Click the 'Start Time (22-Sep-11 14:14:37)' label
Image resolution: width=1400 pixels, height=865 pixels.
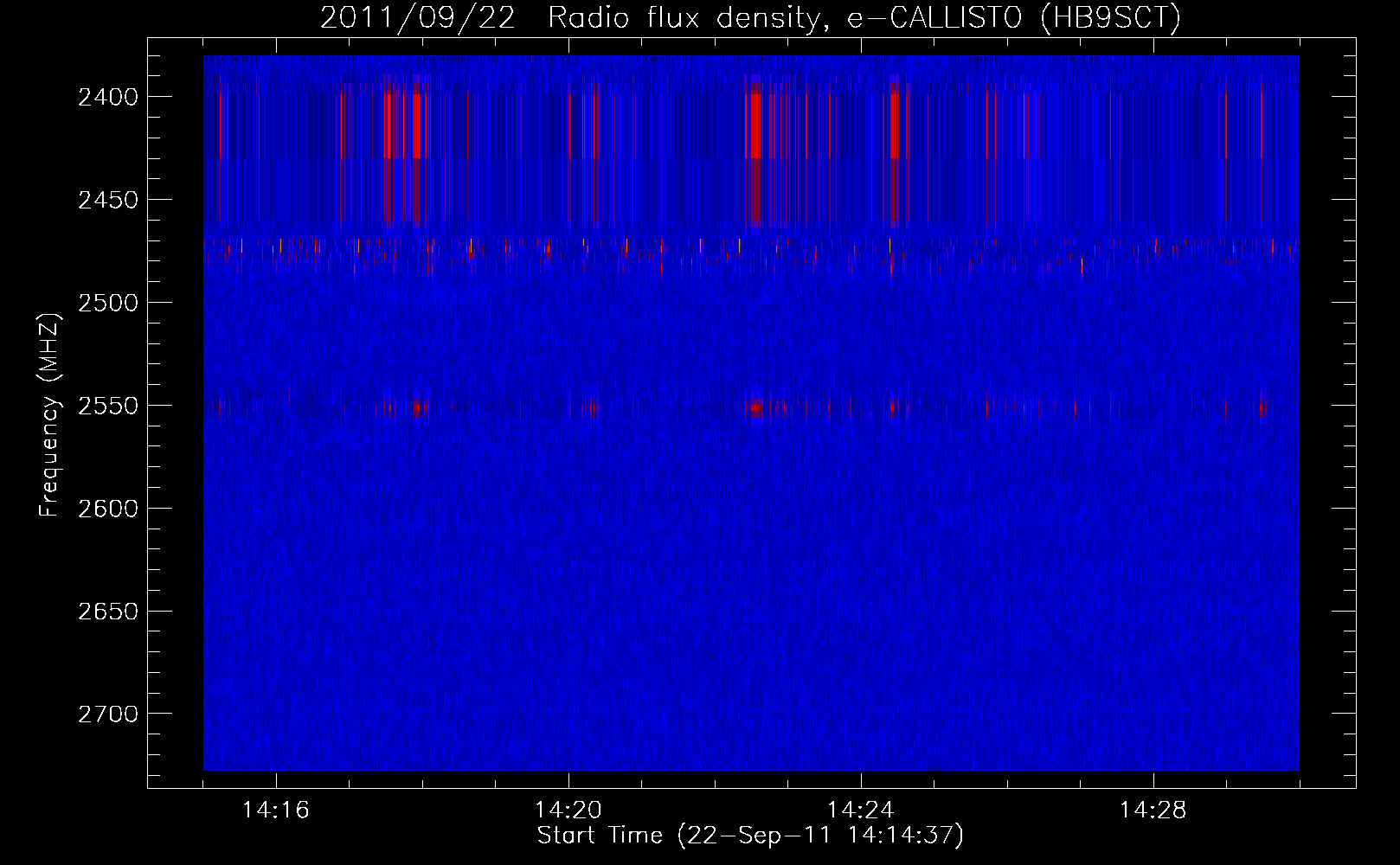pos(750,836)
